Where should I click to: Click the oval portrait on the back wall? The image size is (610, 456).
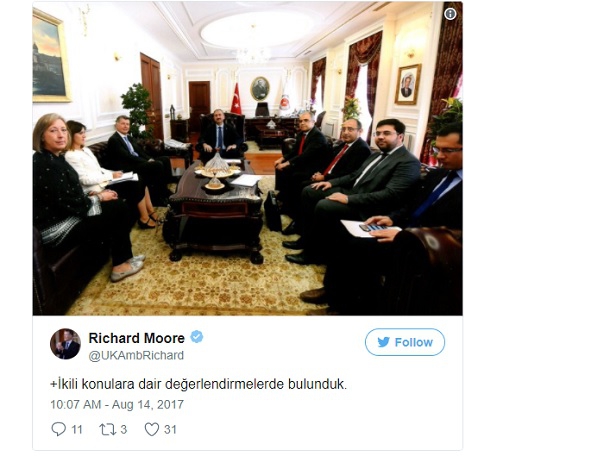coord(260,89)
